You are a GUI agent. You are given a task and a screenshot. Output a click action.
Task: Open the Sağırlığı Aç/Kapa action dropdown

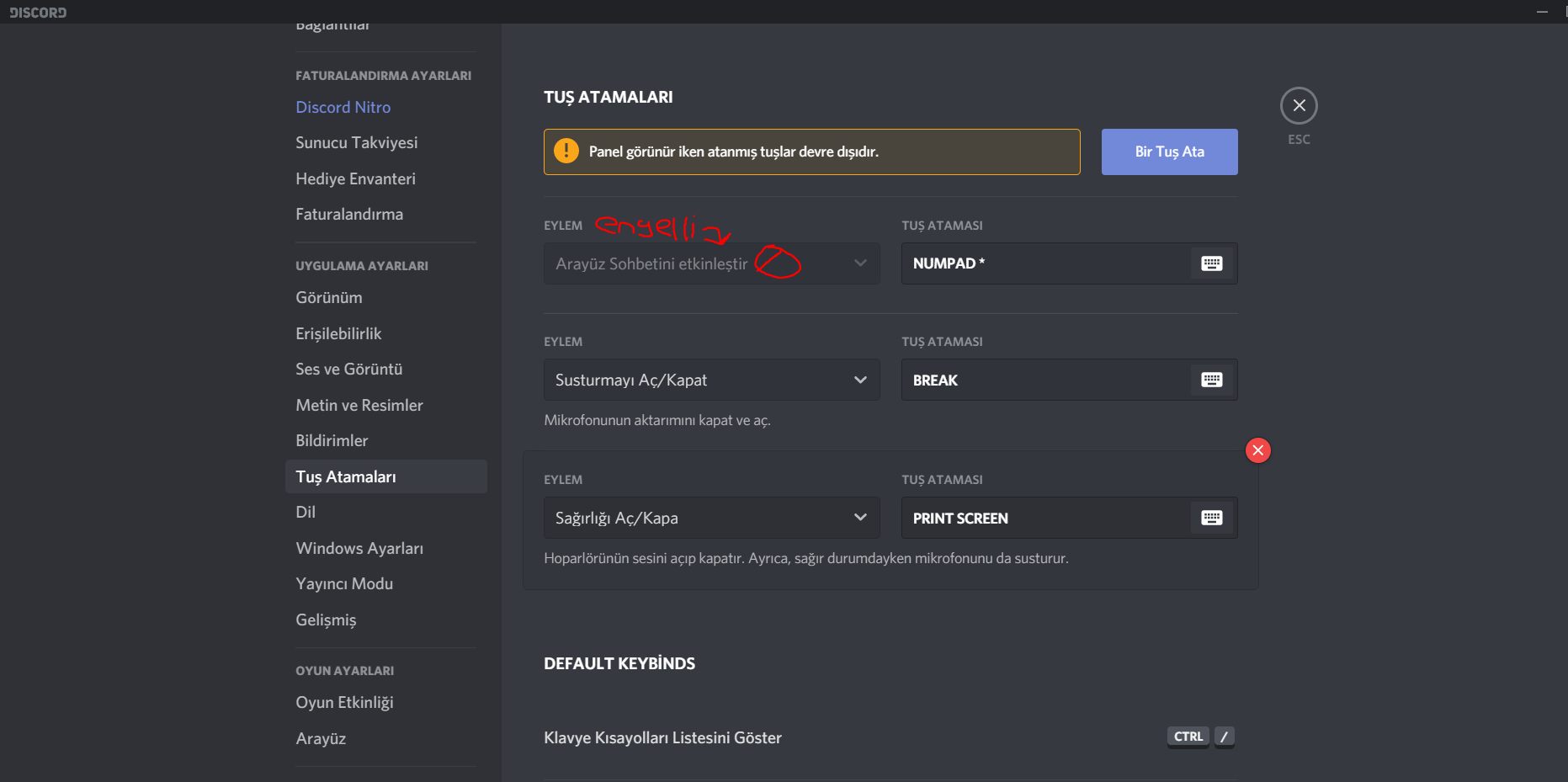click(859, 518)
